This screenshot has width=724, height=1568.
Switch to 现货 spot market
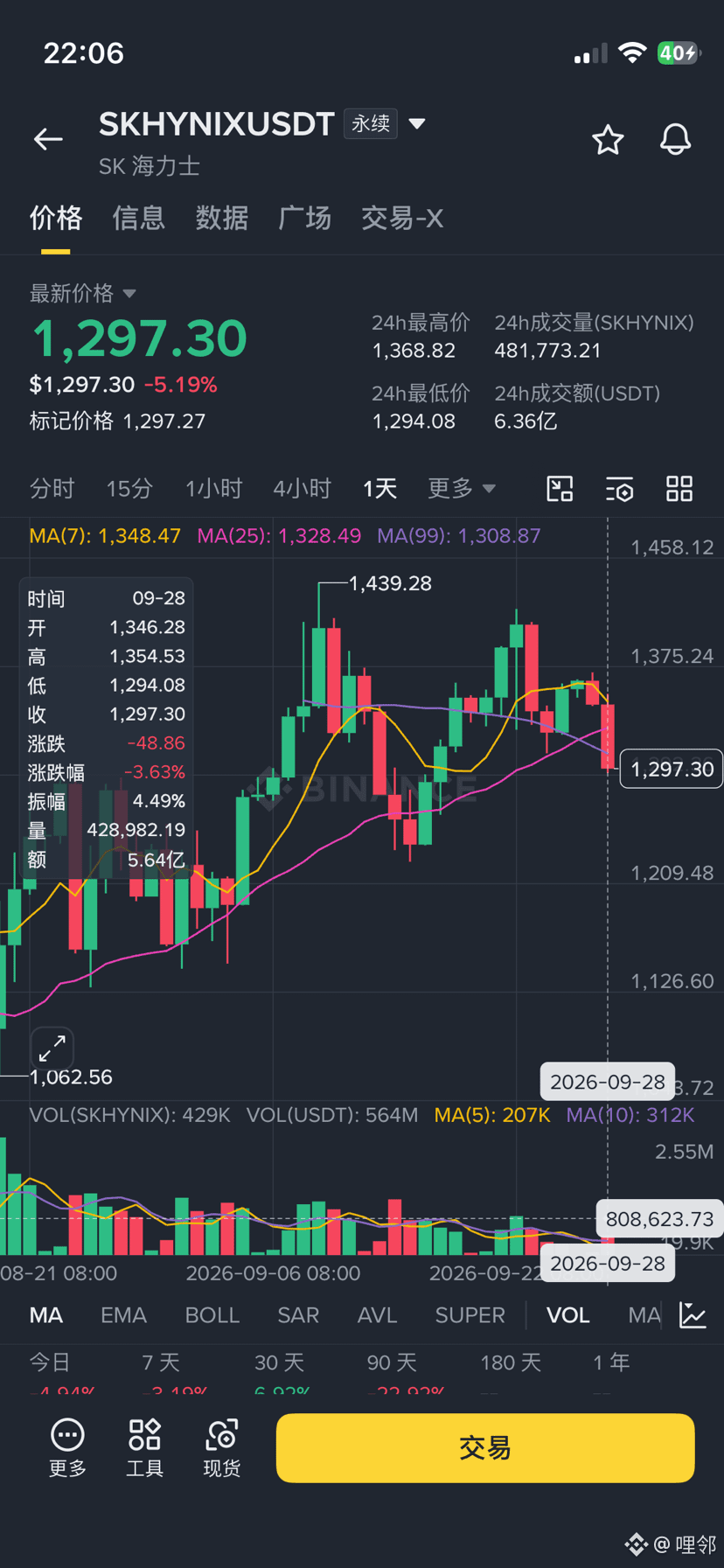point(221,1448)
